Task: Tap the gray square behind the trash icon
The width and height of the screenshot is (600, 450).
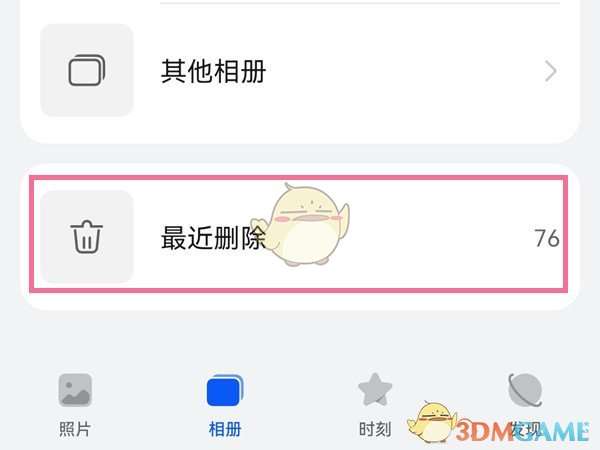Action: pos(87,237)
